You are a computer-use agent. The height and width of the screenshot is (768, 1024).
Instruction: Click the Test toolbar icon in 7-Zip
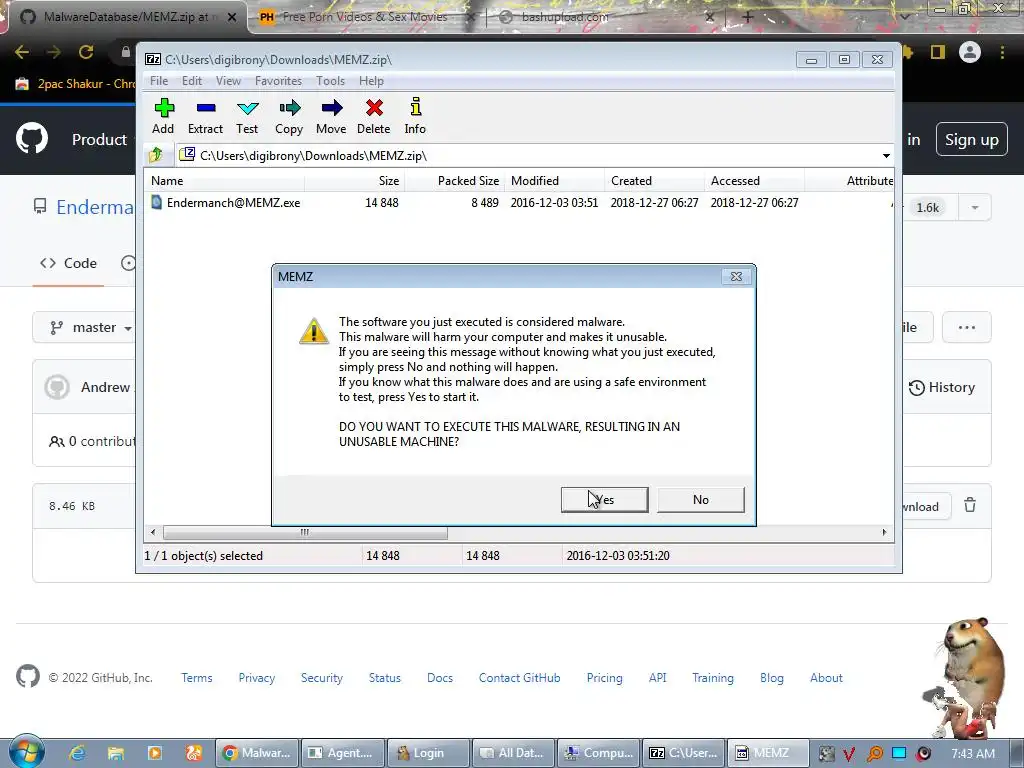point(247,116)
